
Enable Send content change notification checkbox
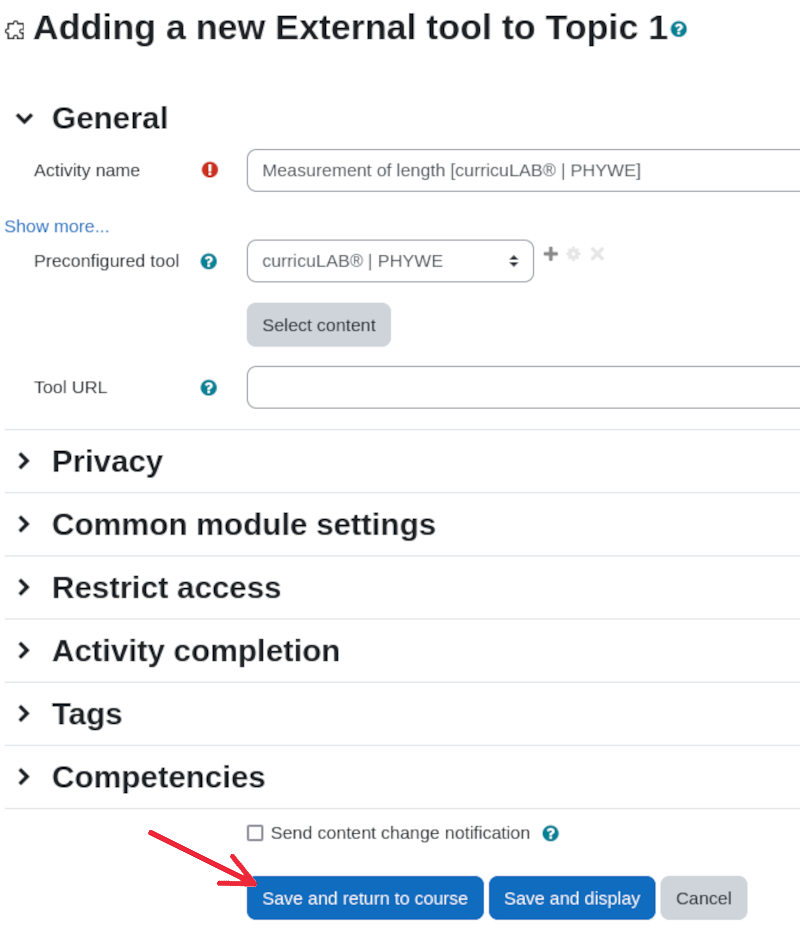click(x=255, y=833)
